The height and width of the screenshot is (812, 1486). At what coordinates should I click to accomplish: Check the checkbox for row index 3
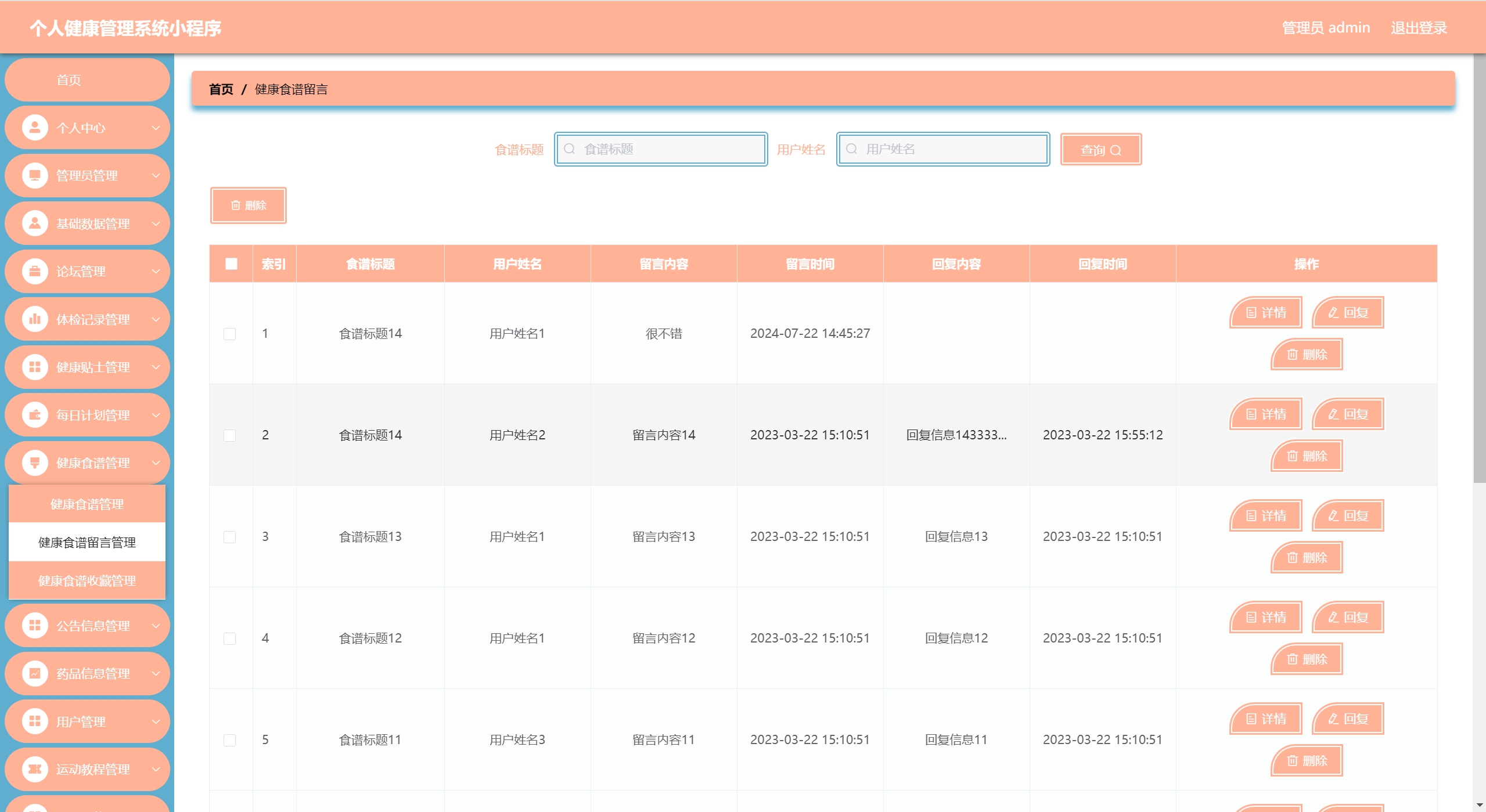pos(230,537)
